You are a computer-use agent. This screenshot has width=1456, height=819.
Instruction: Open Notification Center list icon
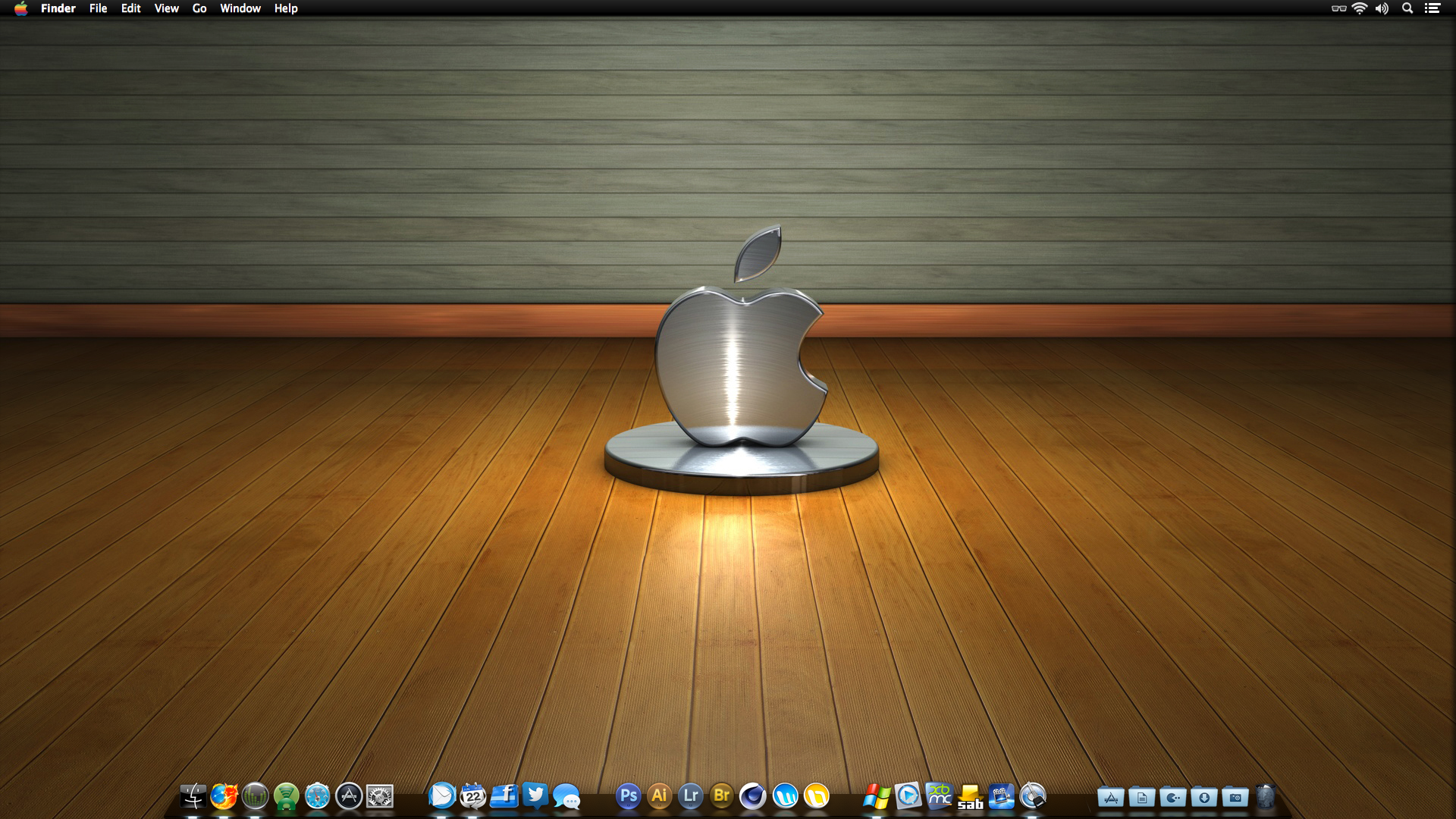tap(1432, 8)
